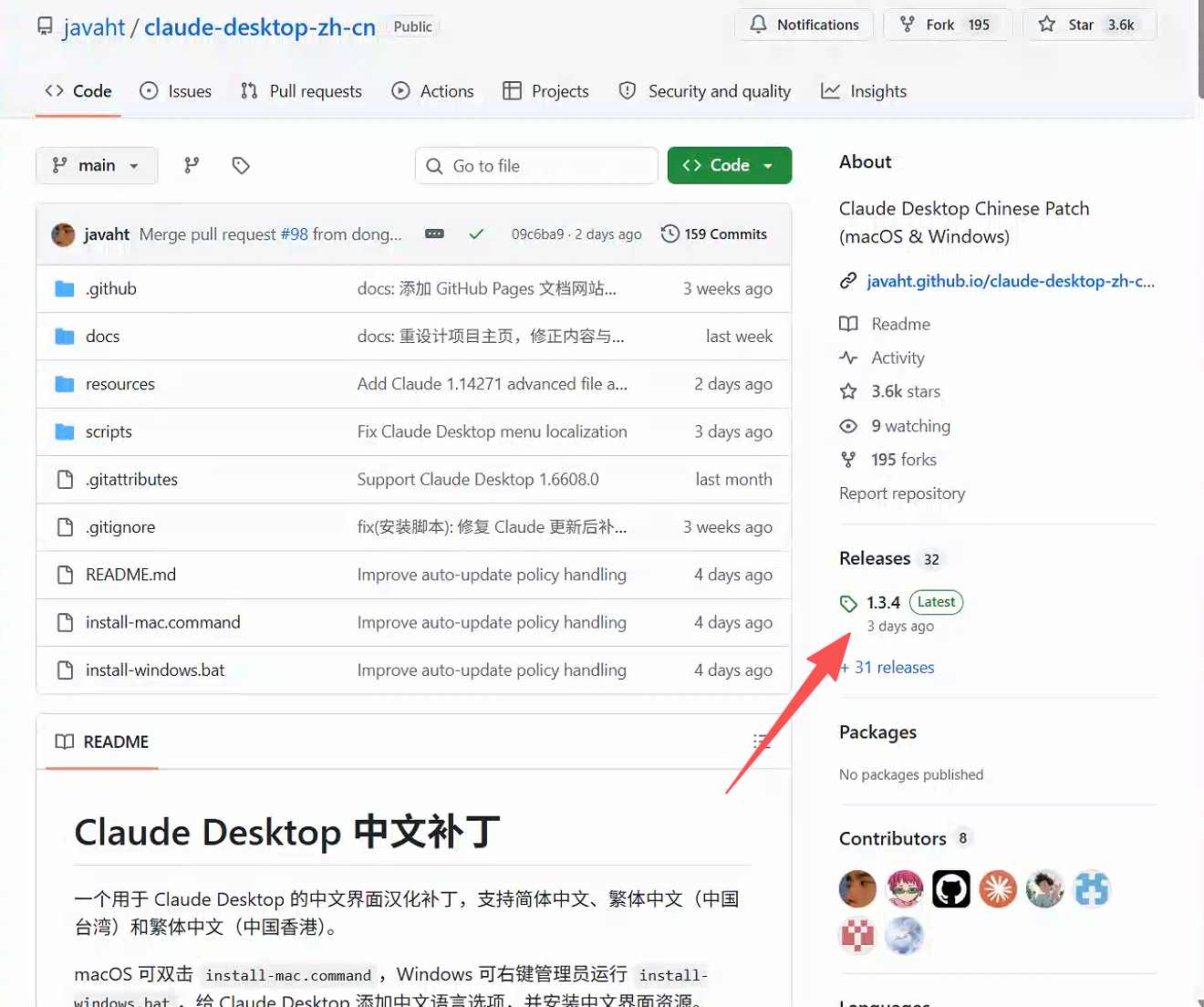Click the .gitattributes file icon
The width and height of the screenshot is (1204, 1007).
[65, 479]
